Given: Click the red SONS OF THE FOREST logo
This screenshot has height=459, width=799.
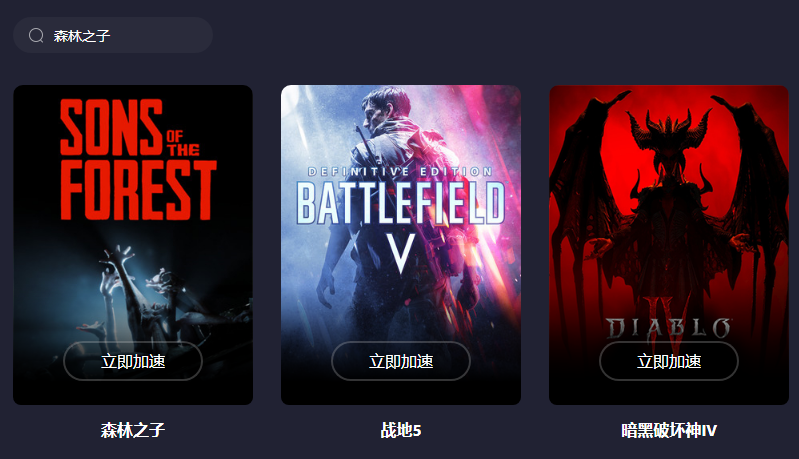Looking at the screenshot, I should tap(138, 159).
